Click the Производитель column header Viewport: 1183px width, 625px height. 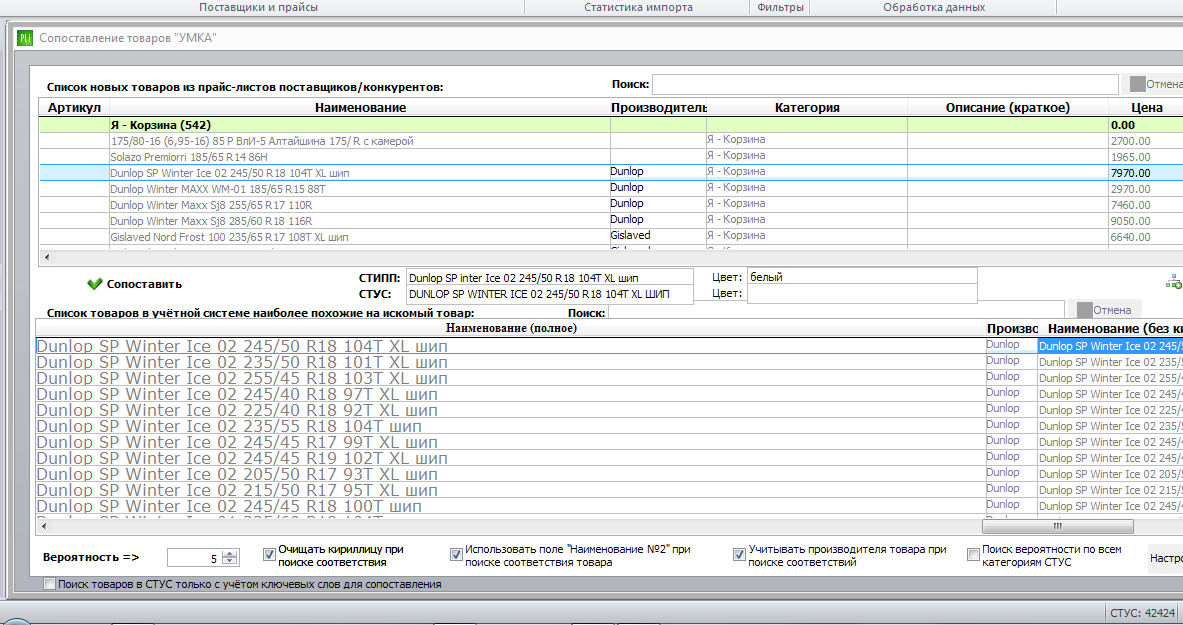(x=658, y=107)
